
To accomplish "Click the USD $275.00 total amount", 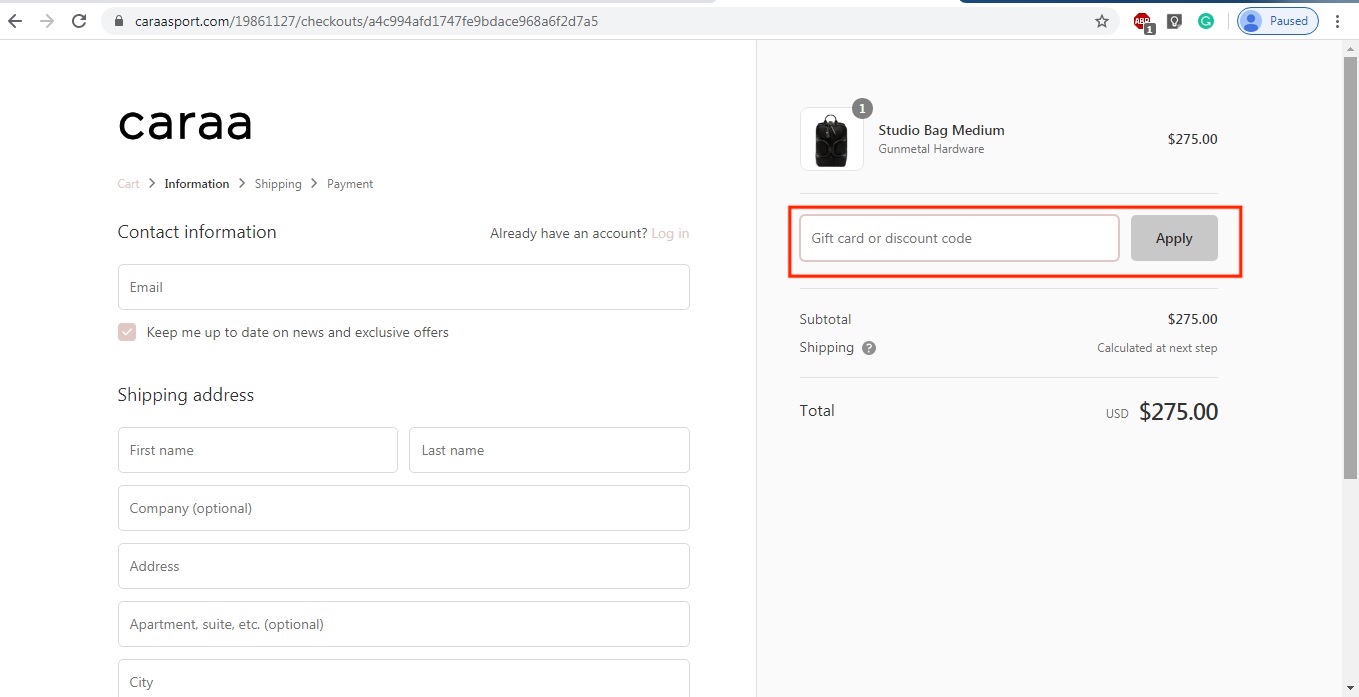I will tap(1161, 412).
